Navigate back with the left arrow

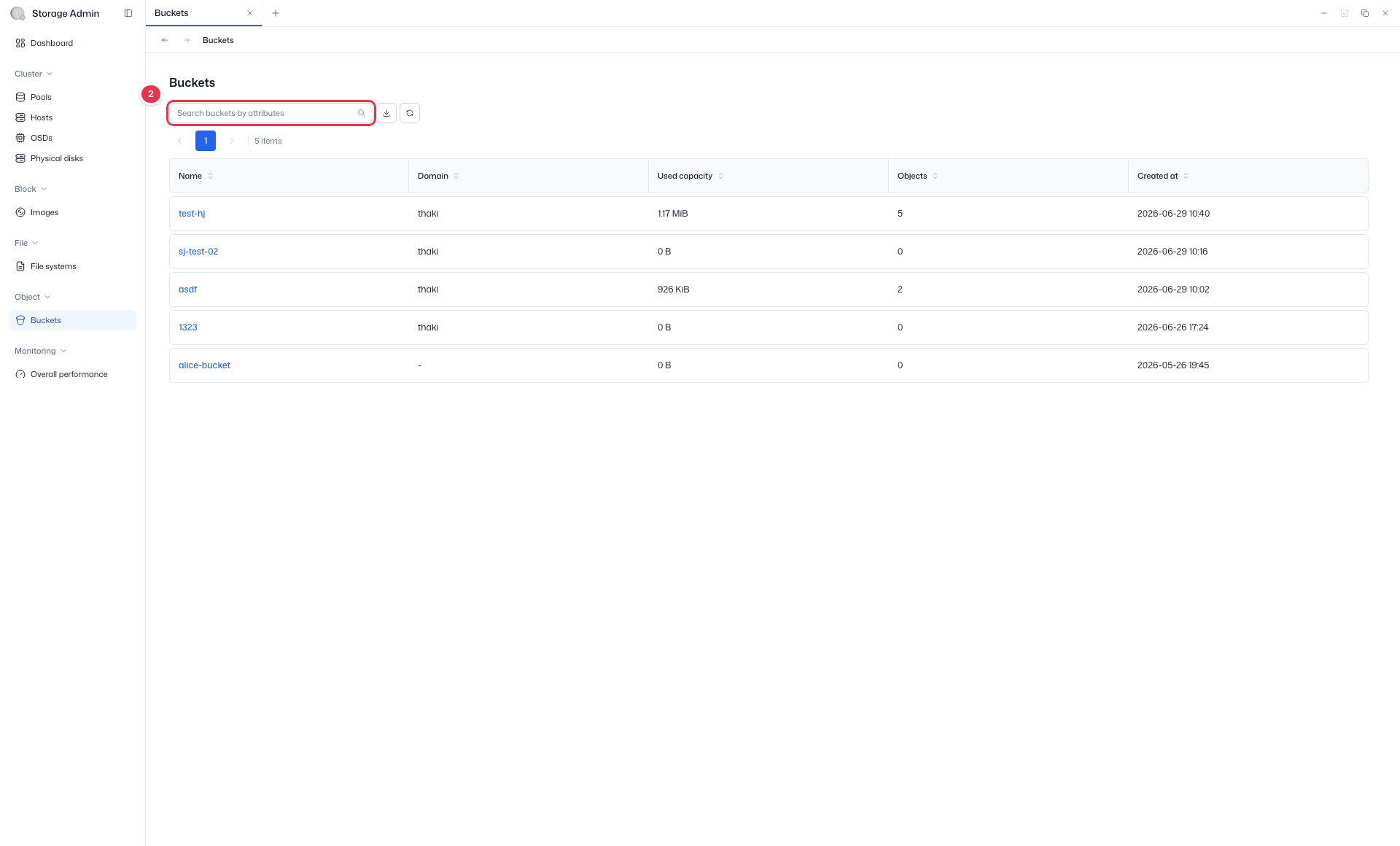[x=165, y=40]
